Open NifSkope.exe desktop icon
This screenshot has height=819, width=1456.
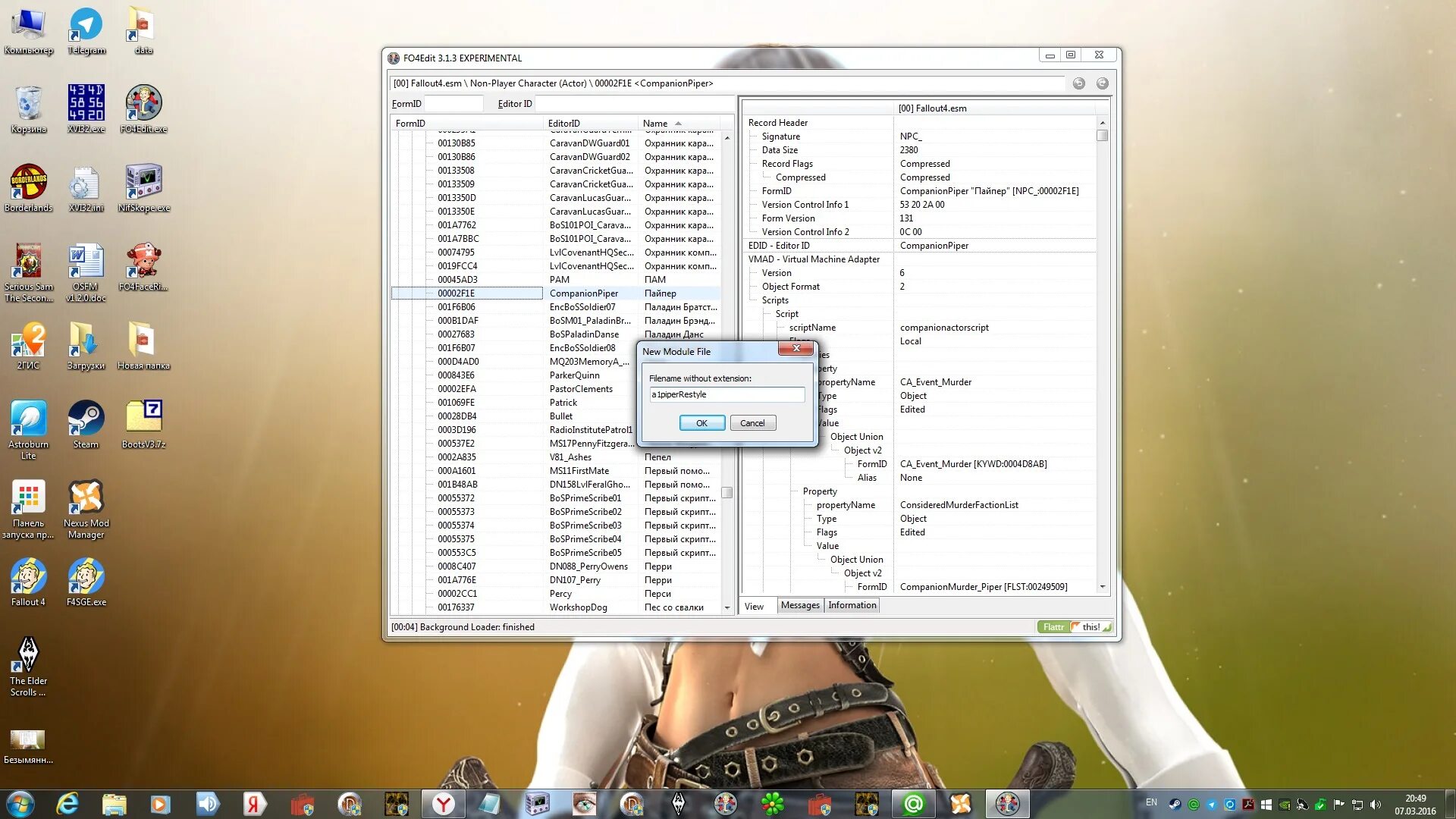pos(143,189)
